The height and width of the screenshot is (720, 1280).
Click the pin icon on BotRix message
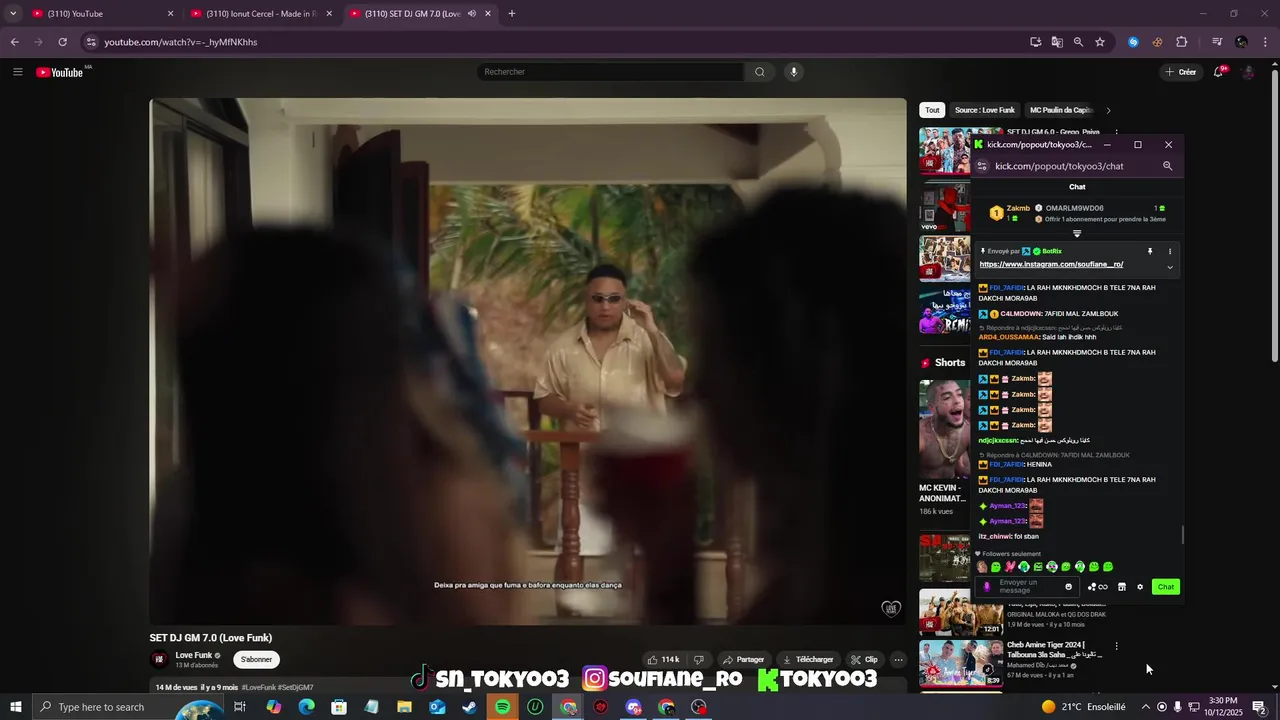tap(1150, 251)
